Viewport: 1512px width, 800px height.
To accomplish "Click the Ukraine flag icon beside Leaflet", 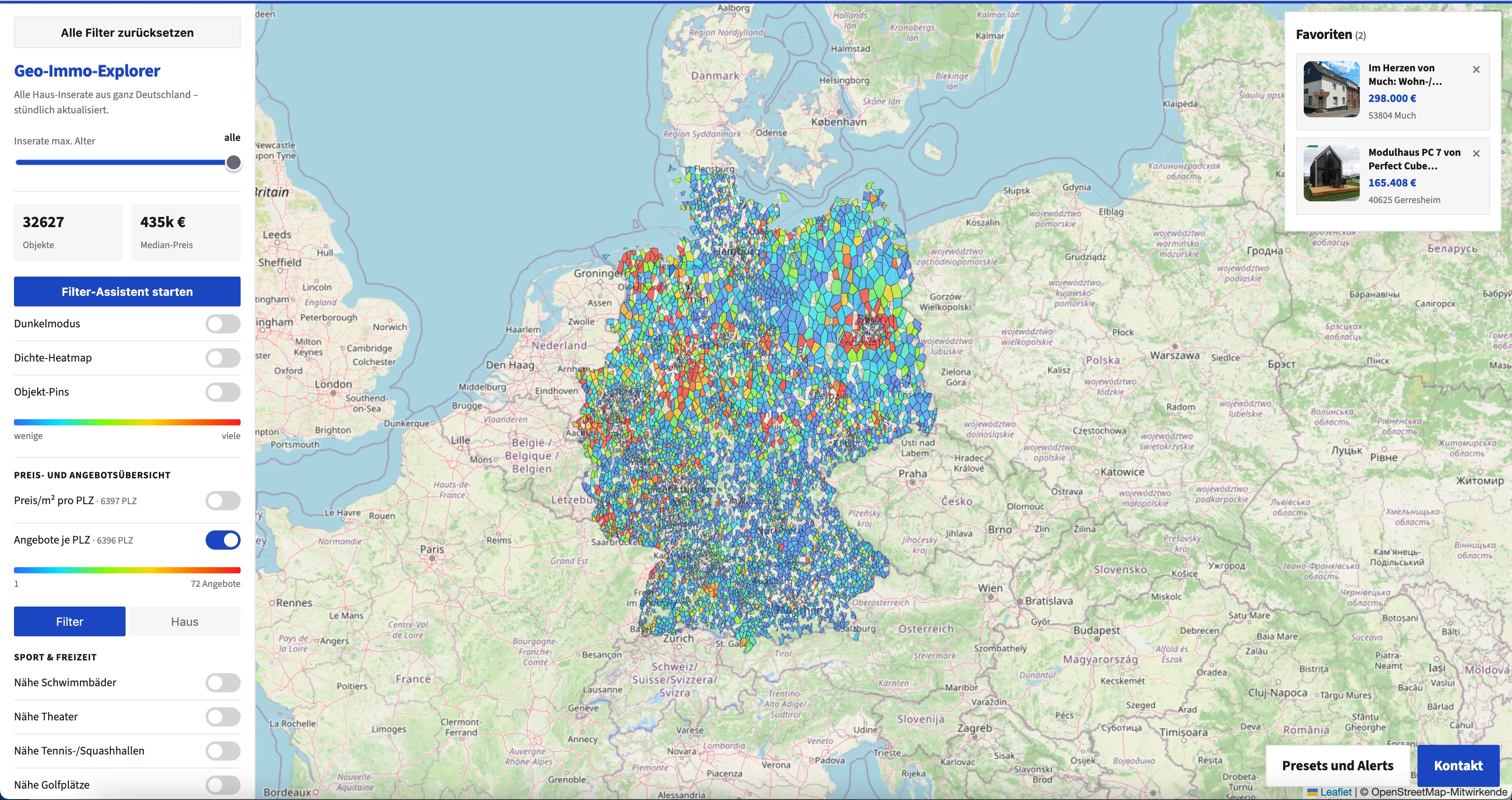I will tap(1312, 793).
